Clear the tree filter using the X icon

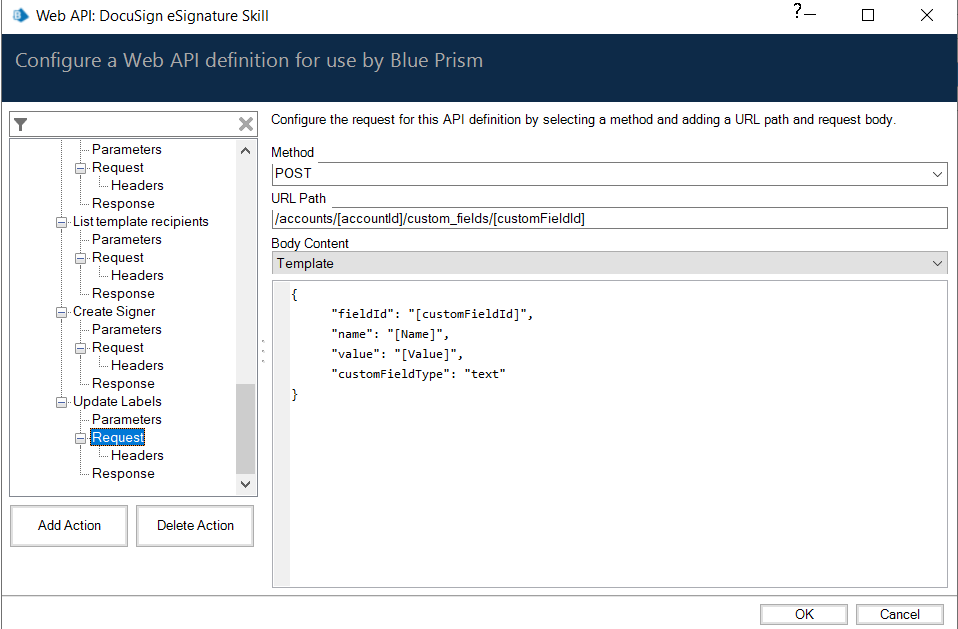coord(245,123)
